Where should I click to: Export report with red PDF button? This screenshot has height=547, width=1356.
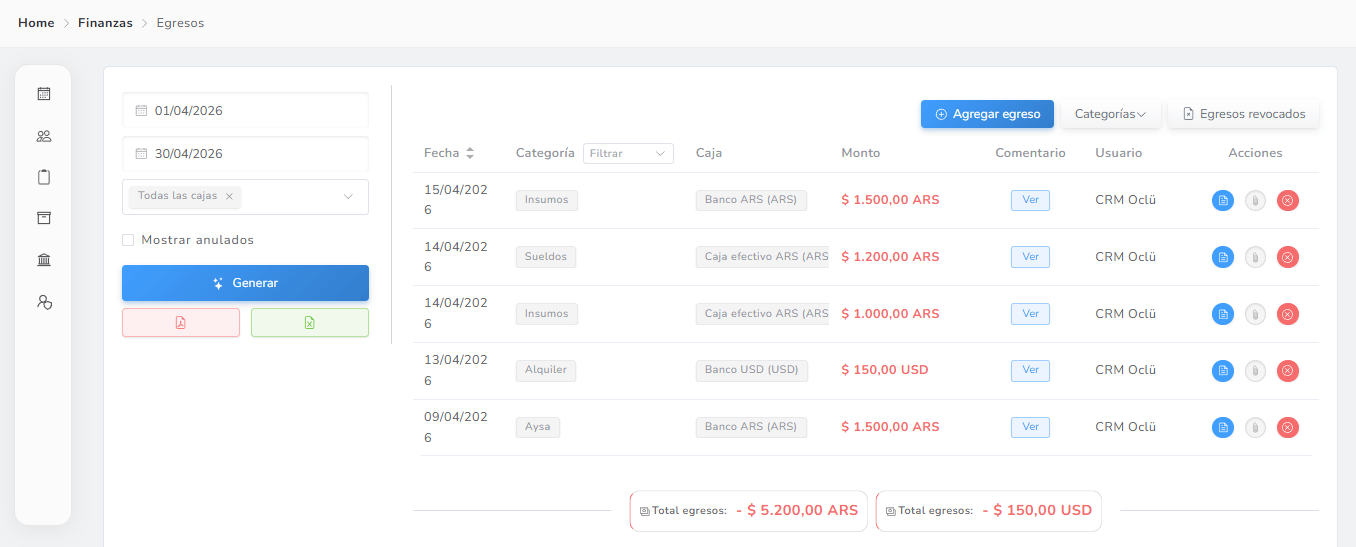[181, 322]
